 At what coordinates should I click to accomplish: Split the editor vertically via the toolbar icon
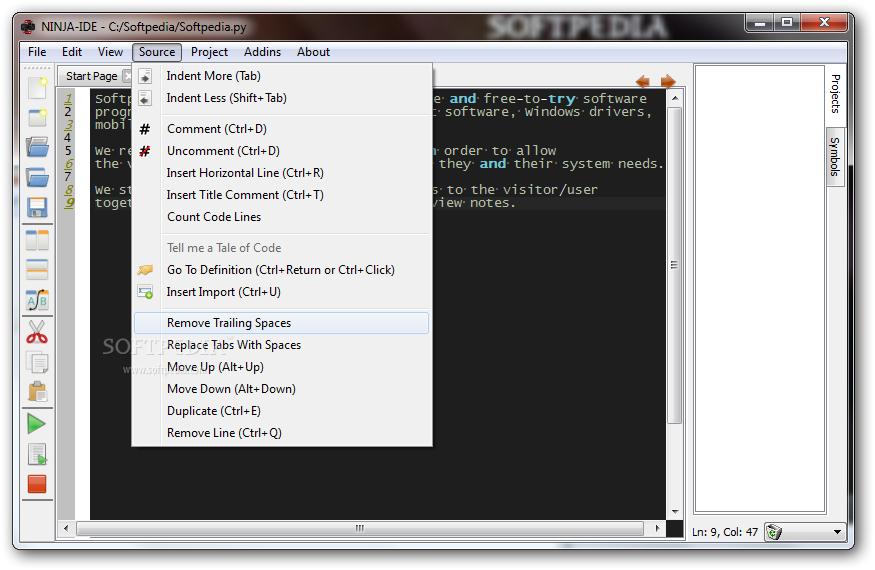(x=37, y=240)
